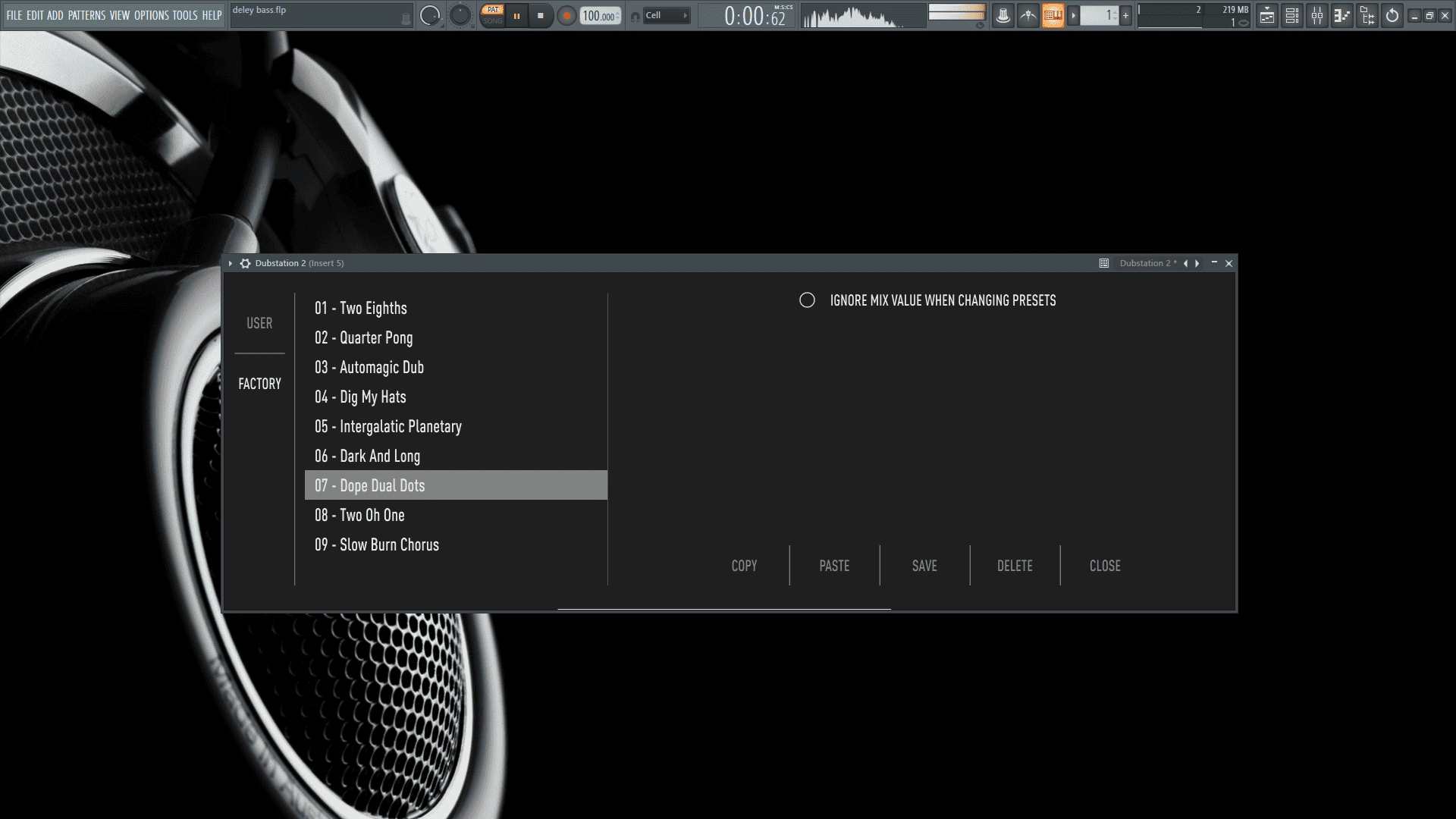
Task: Close the Dubstation 2 plugin window
Action: coord(1229,263)
